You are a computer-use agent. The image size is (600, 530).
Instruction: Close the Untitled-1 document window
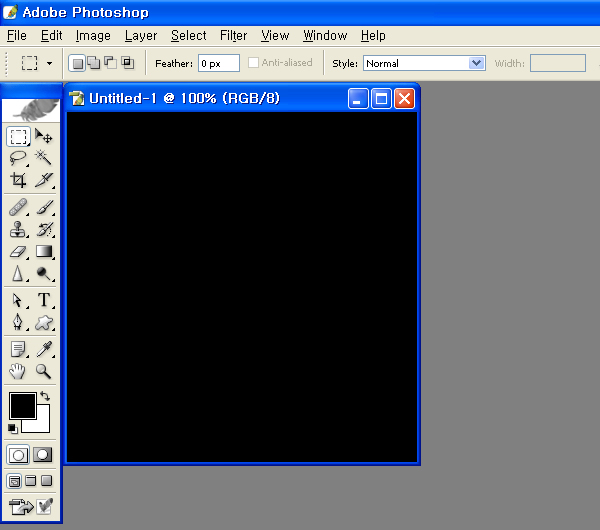tap(404, 99)
